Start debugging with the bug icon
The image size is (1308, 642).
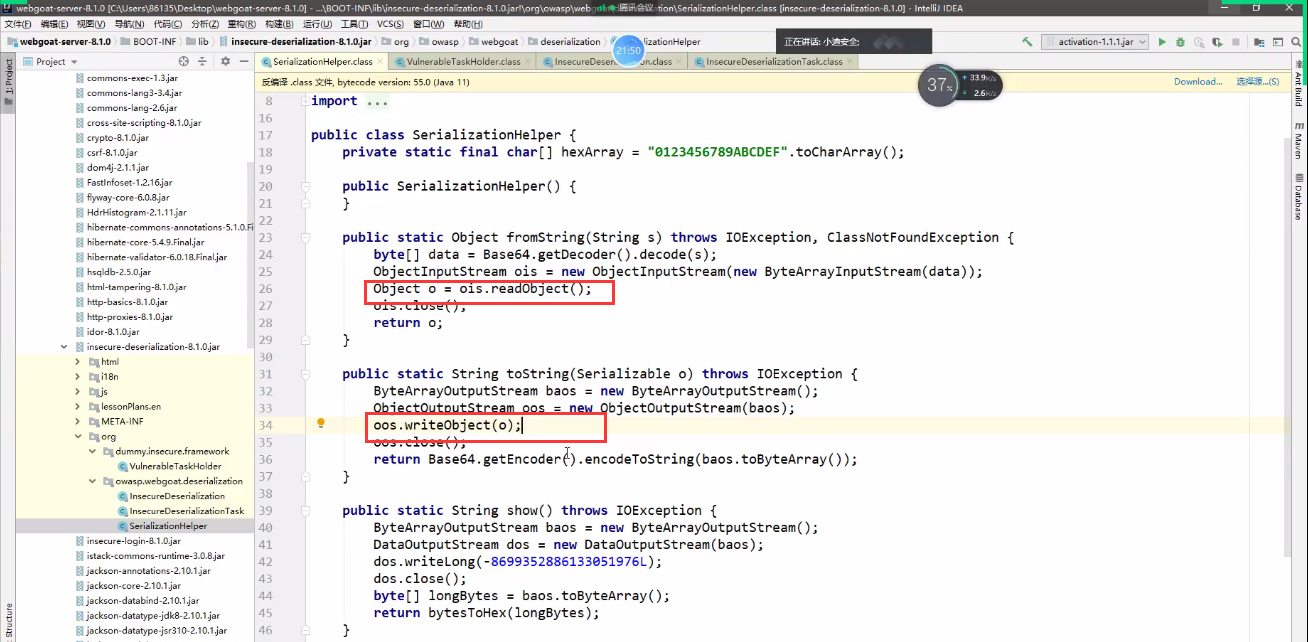point(1180,42)
